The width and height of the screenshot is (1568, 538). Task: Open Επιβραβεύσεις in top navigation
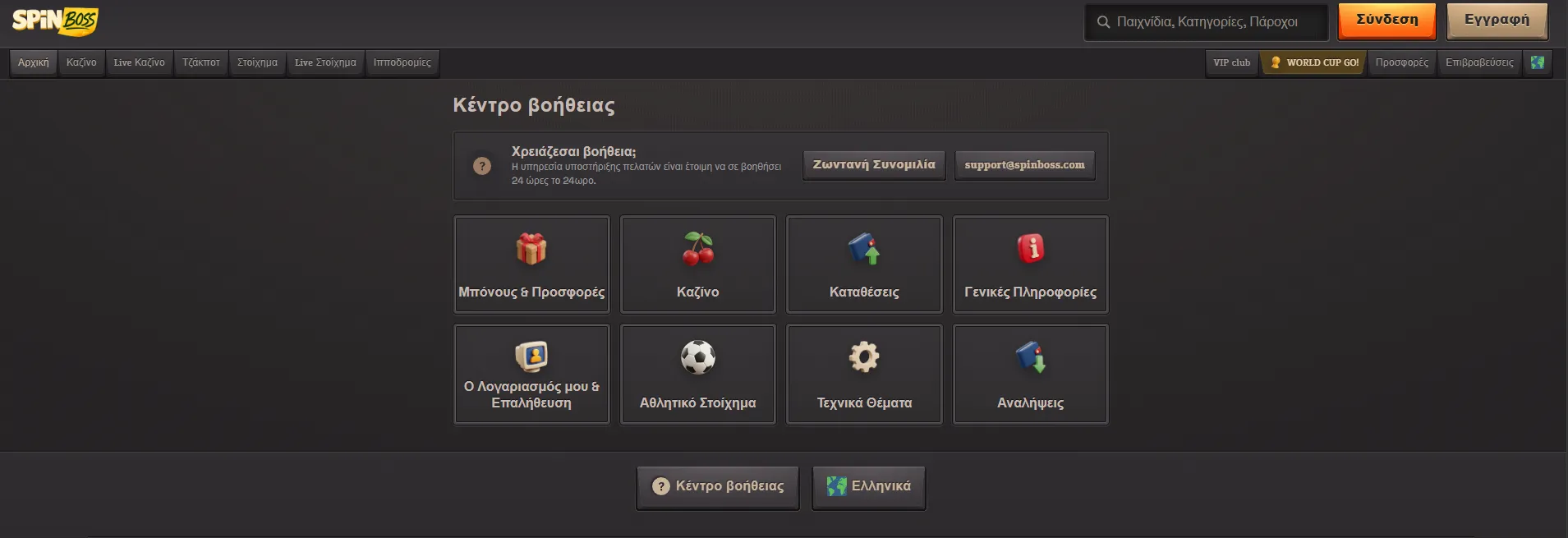[1479, 62]
